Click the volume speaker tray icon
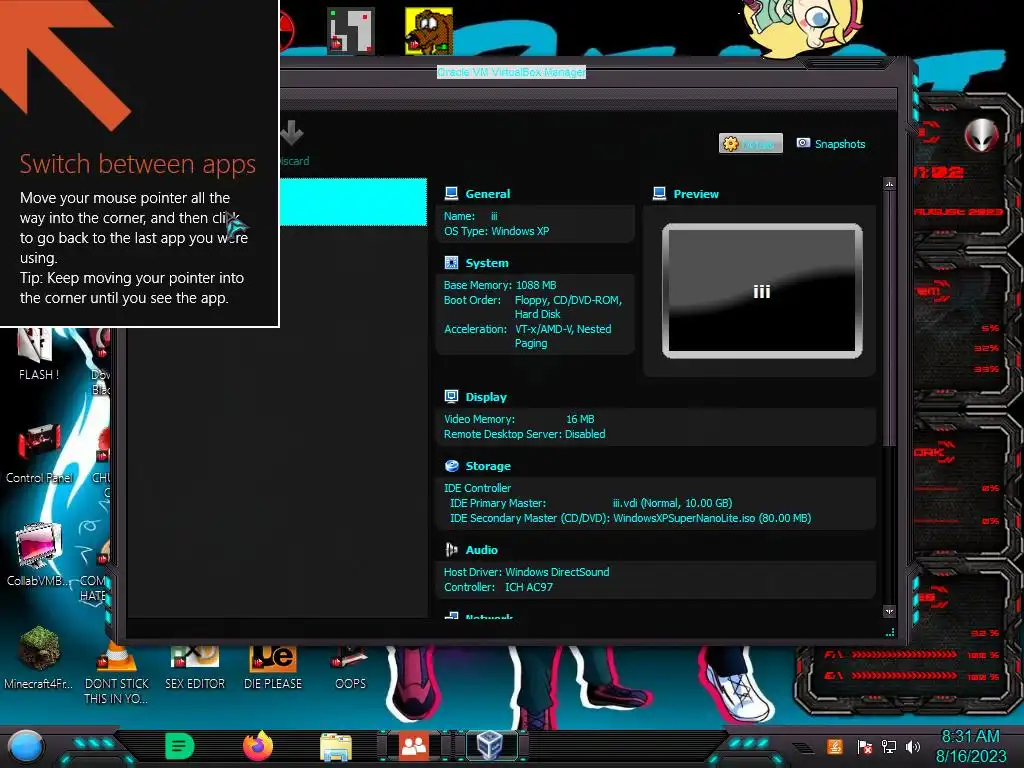 point(913,746)
